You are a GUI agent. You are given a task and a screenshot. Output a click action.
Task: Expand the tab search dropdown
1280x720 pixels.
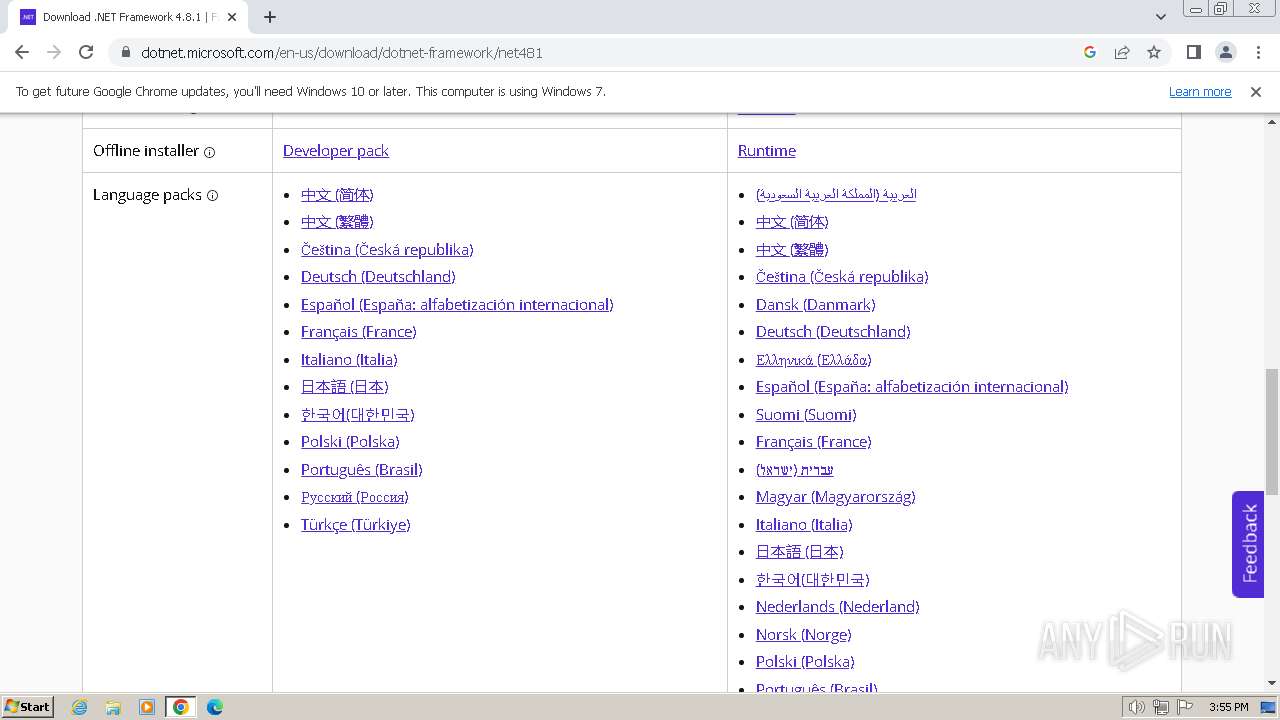[x=1161, y=17]
